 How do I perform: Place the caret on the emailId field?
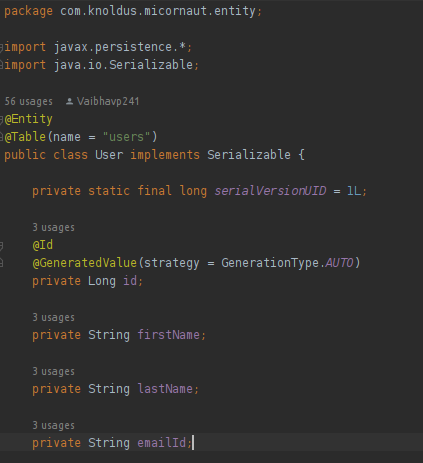pos(162,443)
